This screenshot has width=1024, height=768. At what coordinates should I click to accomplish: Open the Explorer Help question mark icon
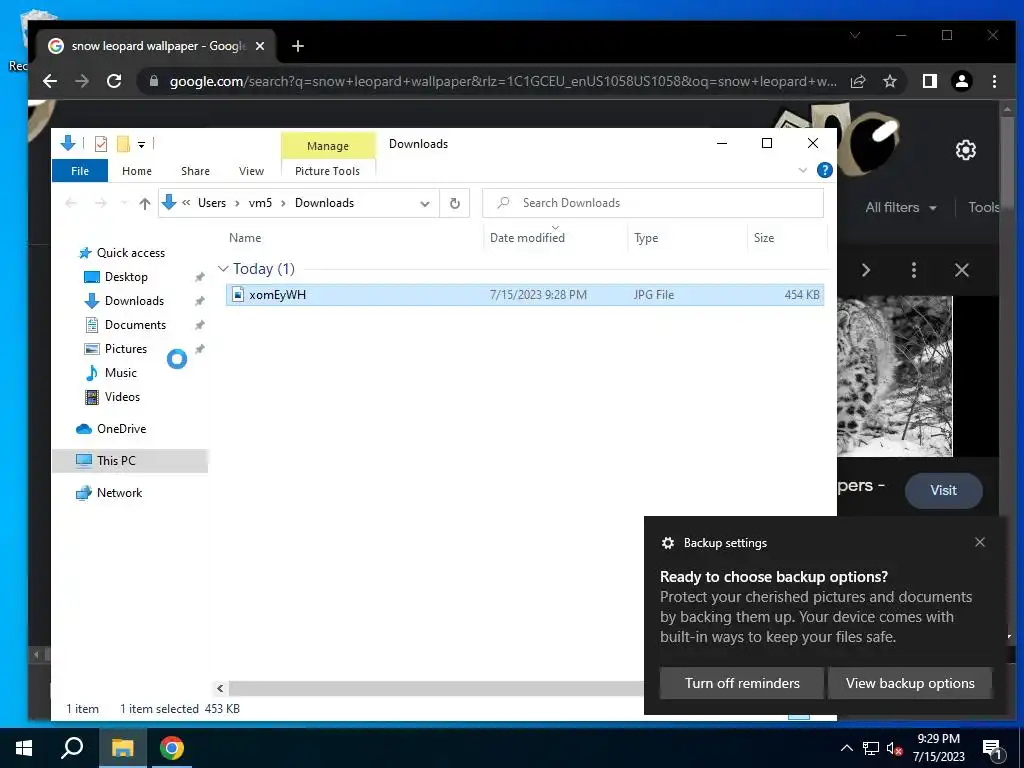pos(825,170)
